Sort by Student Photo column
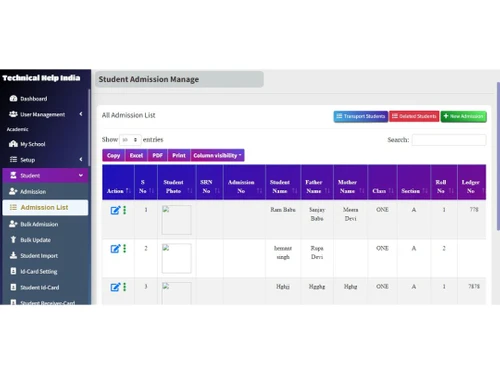Viewport: 500px width, 375px height. coord(177,183)
